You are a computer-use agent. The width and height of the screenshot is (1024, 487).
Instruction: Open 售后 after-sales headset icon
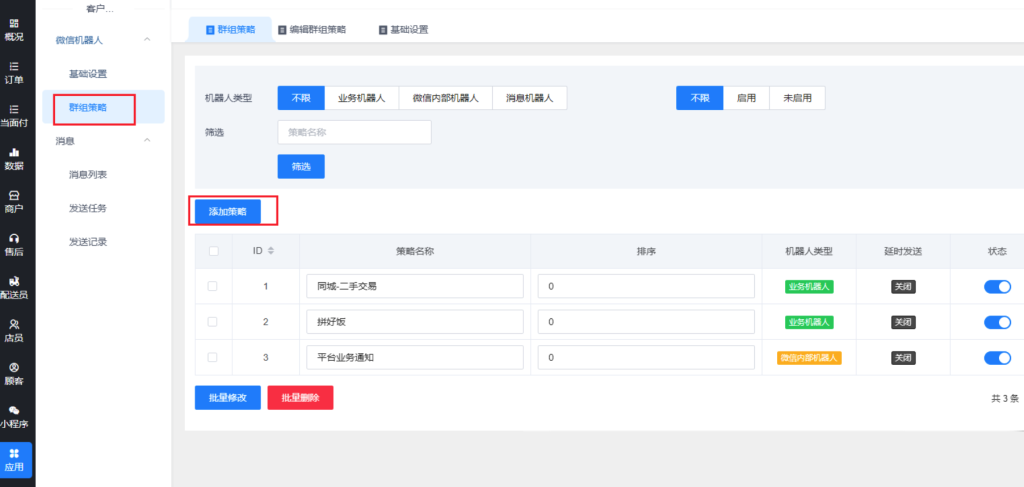pyautogui.click(x=14, y=244)
